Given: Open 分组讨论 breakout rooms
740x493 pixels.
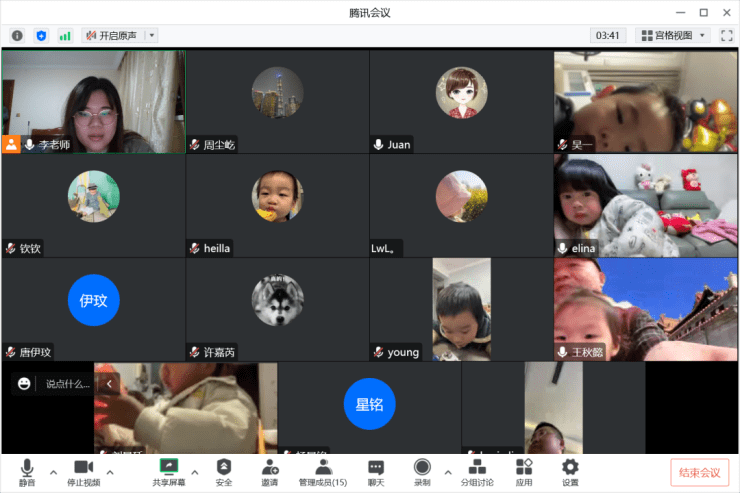Looking at the screenshot, I should pyautogui.click(x=477, y=471).
